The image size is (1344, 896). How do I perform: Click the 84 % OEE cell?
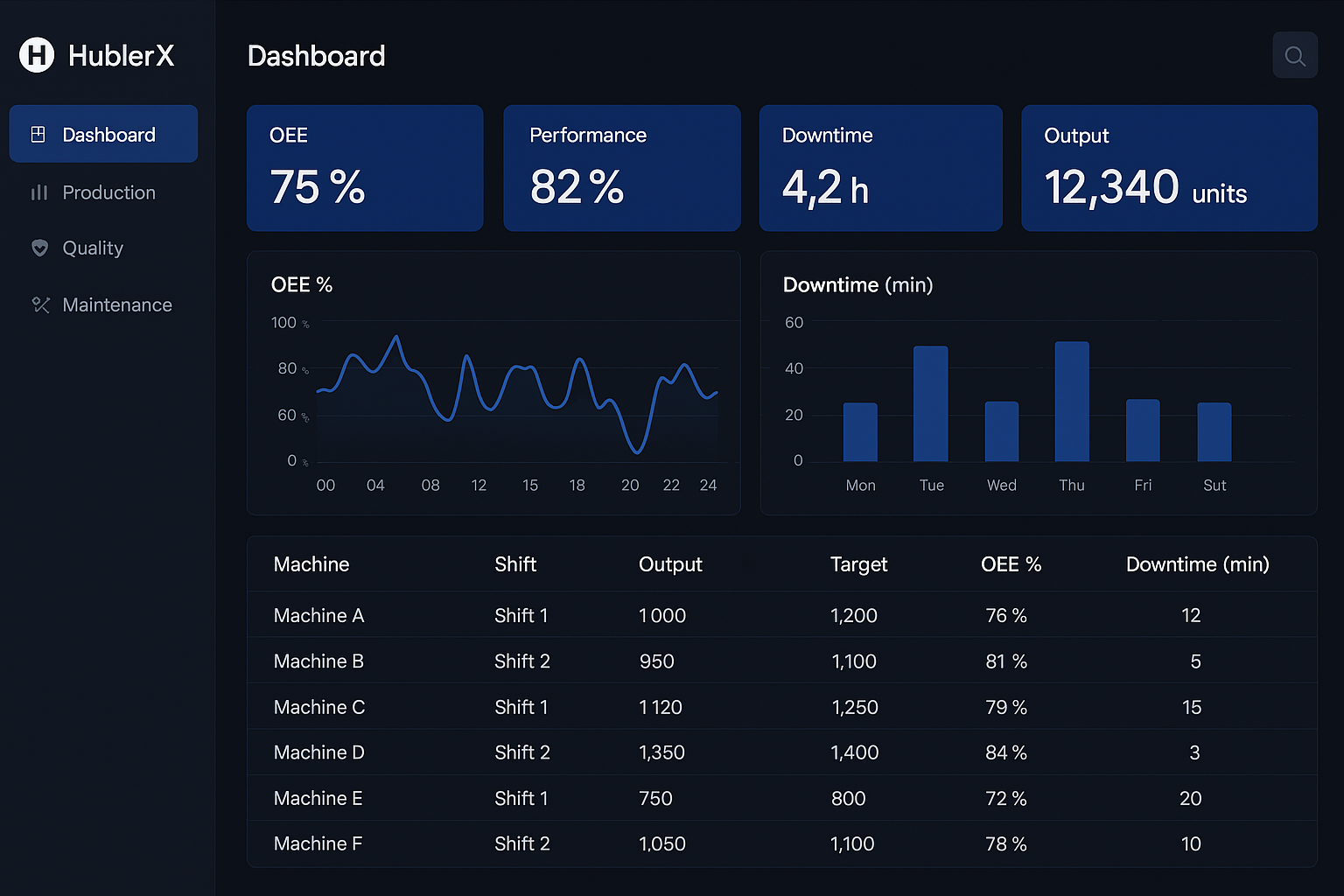[1006, 752]
